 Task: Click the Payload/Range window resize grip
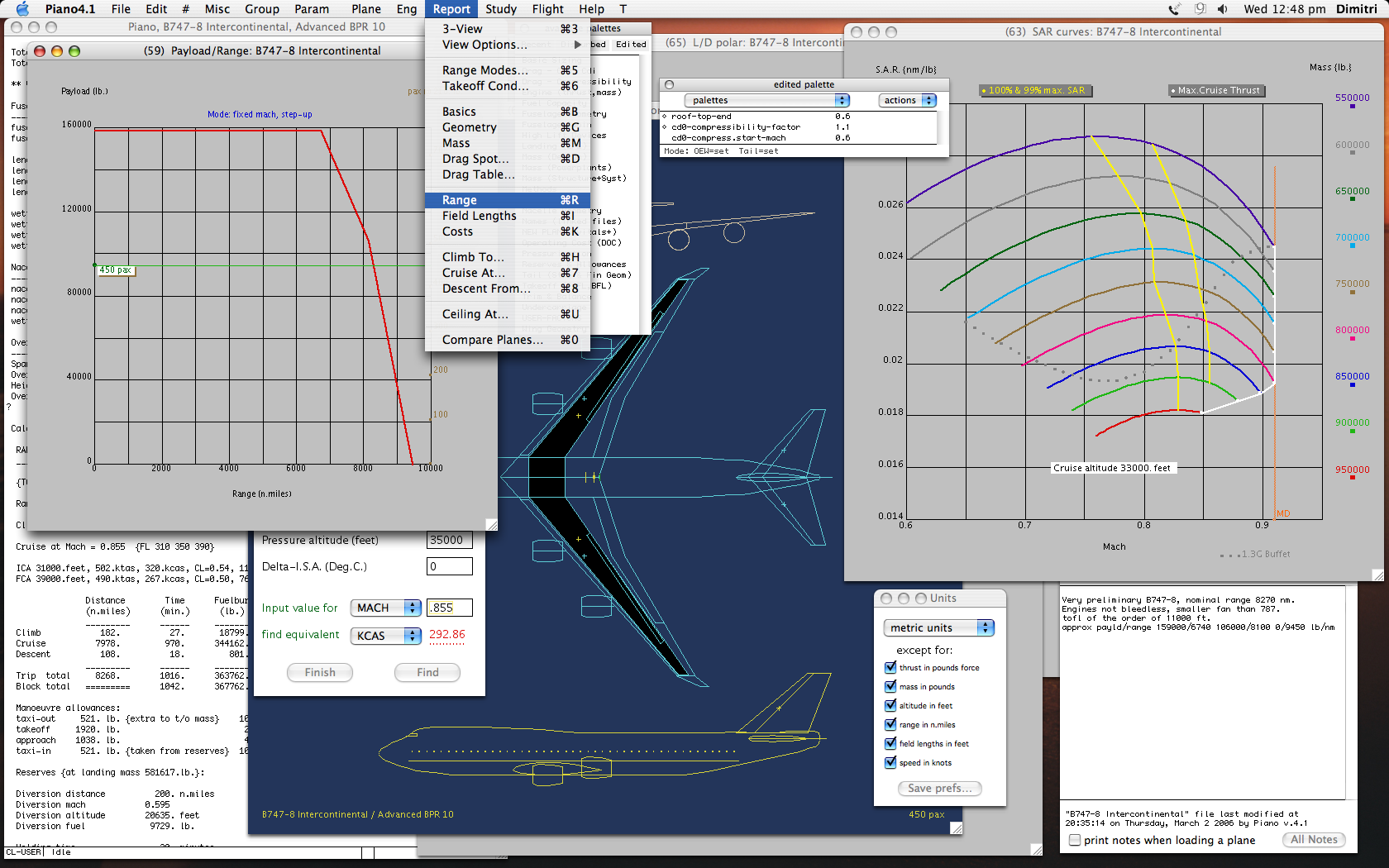tap(491, 524)
